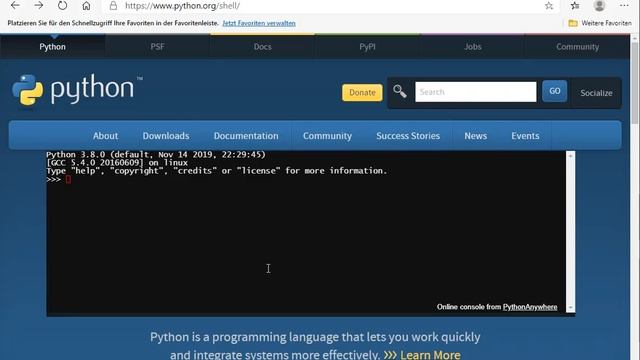Open the browser settings ellipsis menu

point(624,5)
